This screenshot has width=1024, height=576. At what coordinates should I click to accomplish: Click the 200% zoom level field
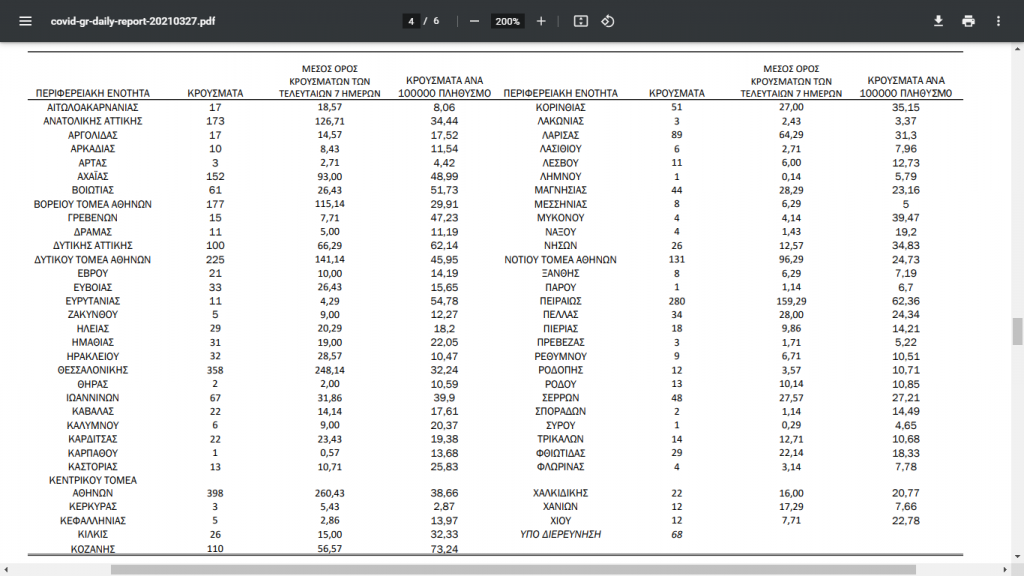point(507,21)
